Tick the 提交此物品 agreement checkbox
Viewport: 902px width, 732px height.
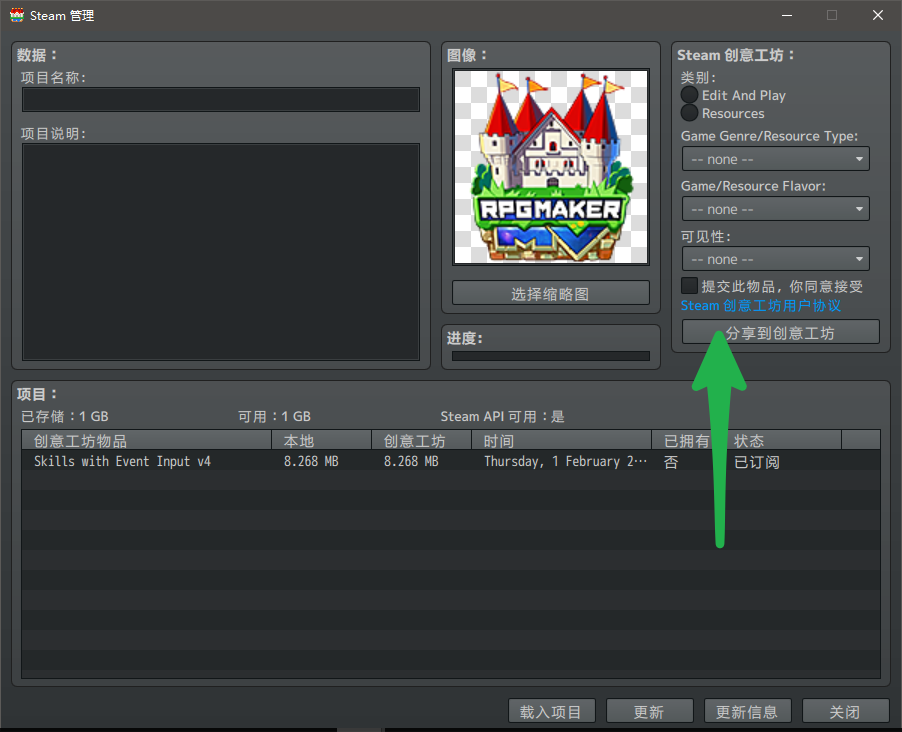tap(689, 285)
